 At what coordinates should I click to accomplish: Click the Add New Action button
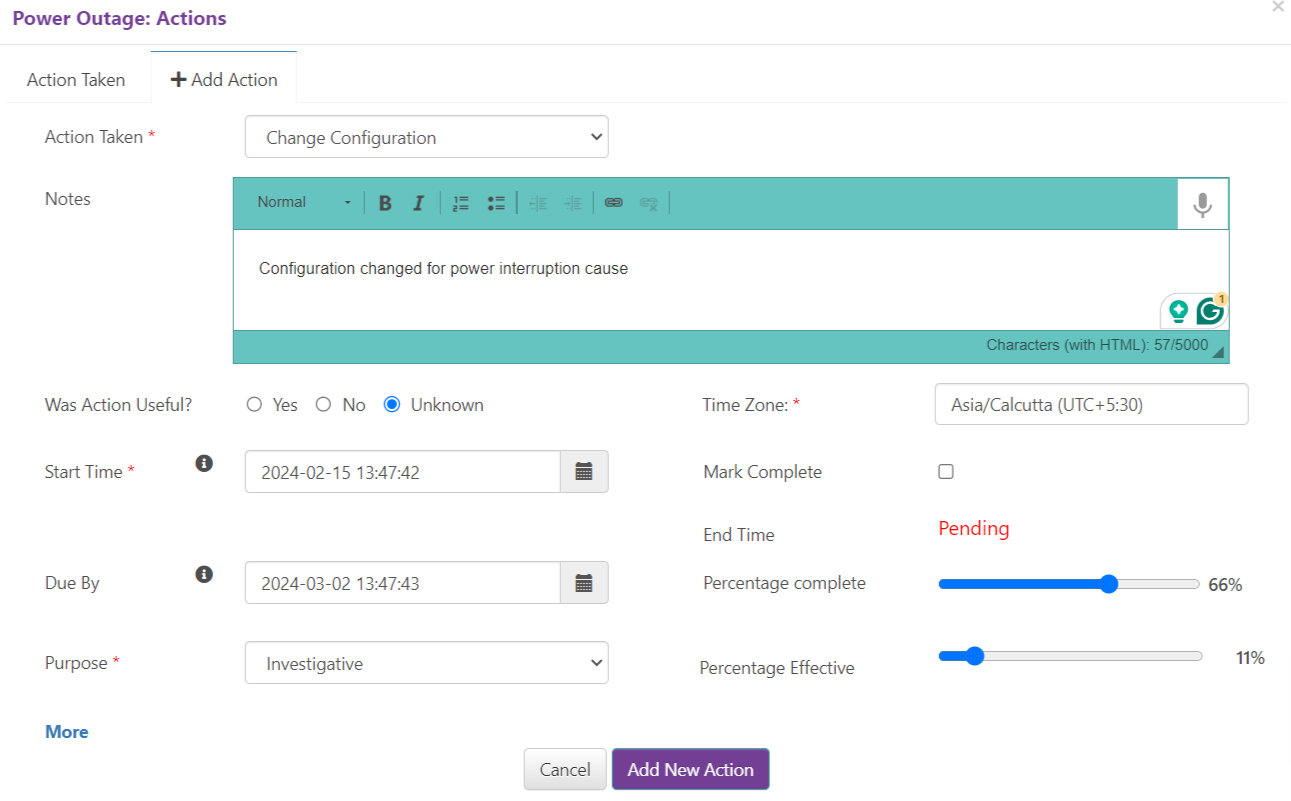690,769
